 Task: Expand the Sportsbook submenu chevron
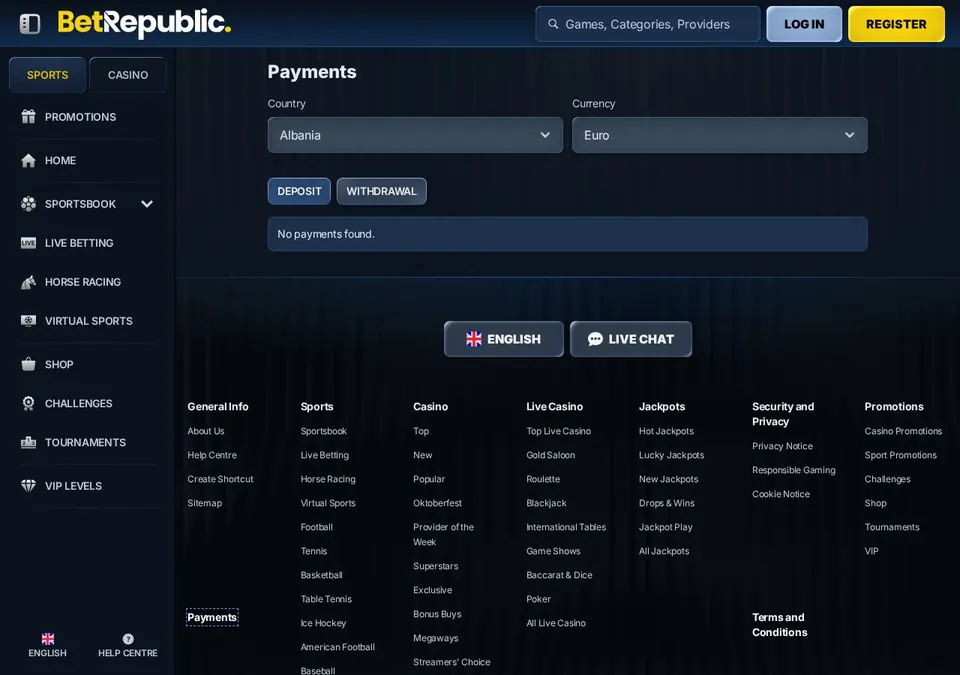click(147, 204)
